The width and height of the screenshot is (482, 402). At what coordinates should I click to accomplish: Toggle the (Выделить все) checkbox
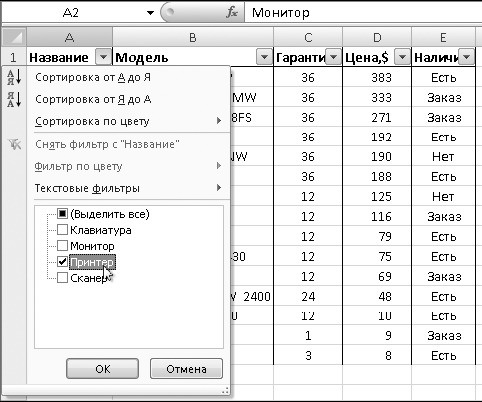tap(62, 214)
